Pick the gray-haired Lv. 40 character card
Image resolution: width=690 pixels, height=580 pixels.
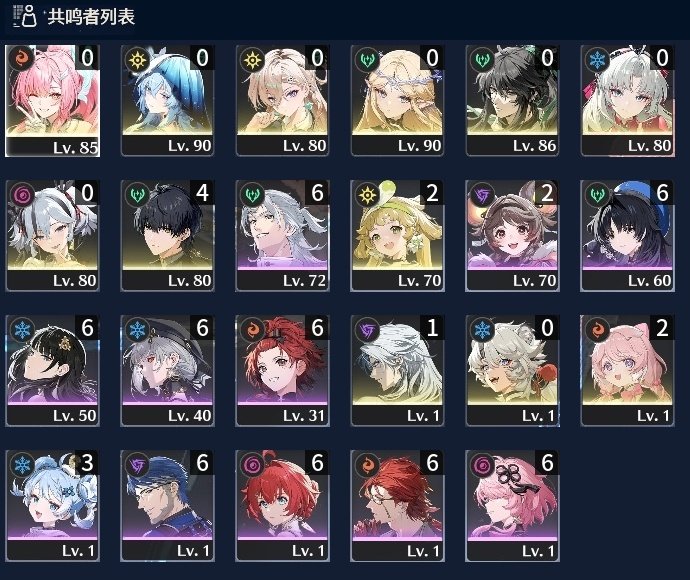(167, 371)
